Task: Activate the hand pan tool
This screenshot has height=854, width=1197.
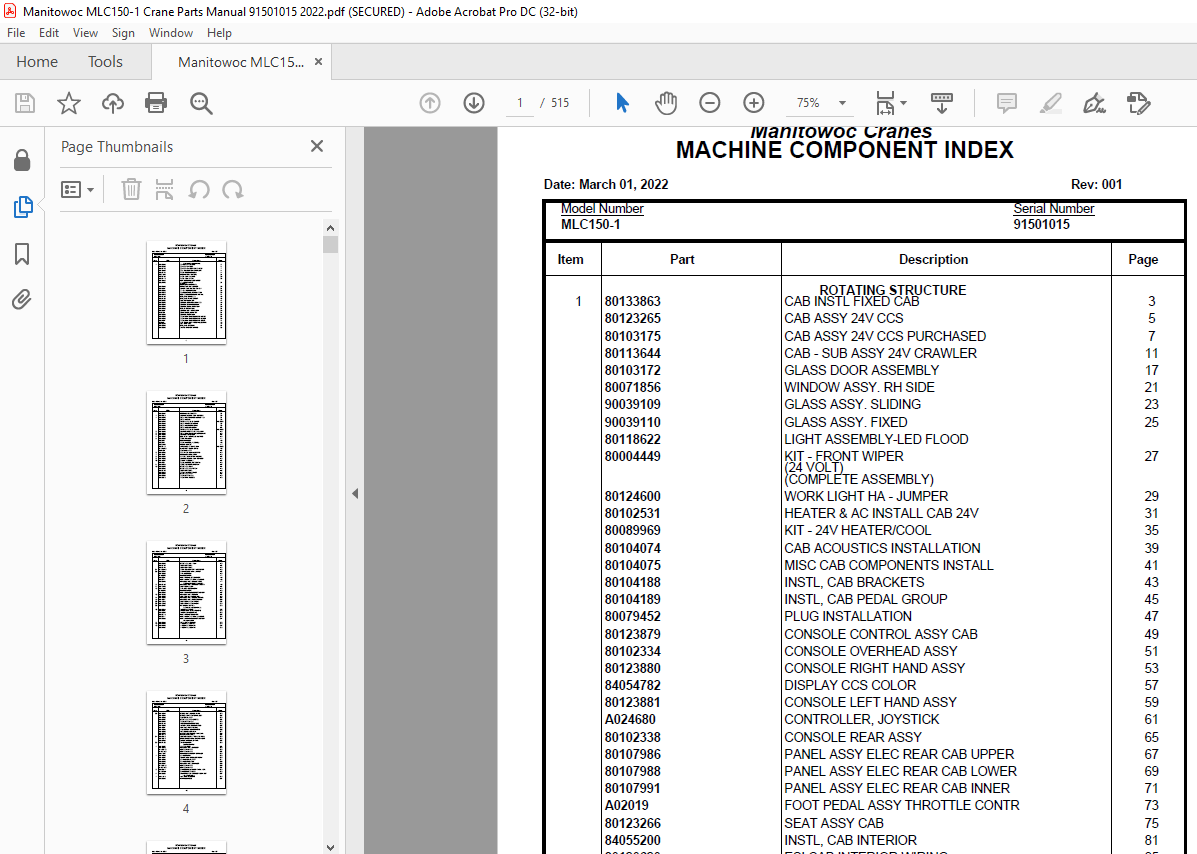Action: 666,103
